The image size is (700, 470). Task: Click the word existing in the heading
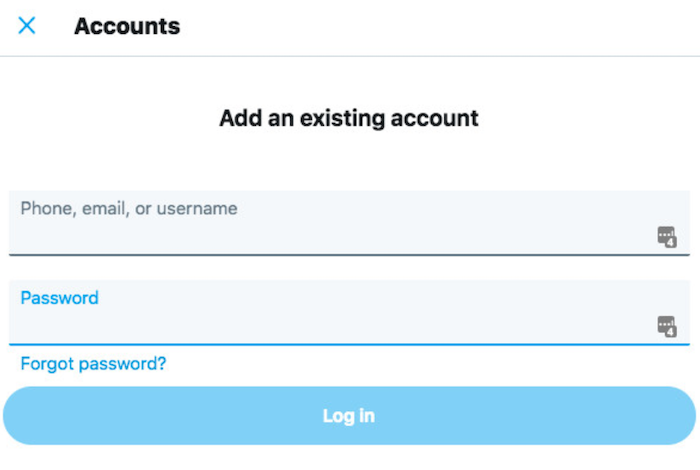coord(342,119)
